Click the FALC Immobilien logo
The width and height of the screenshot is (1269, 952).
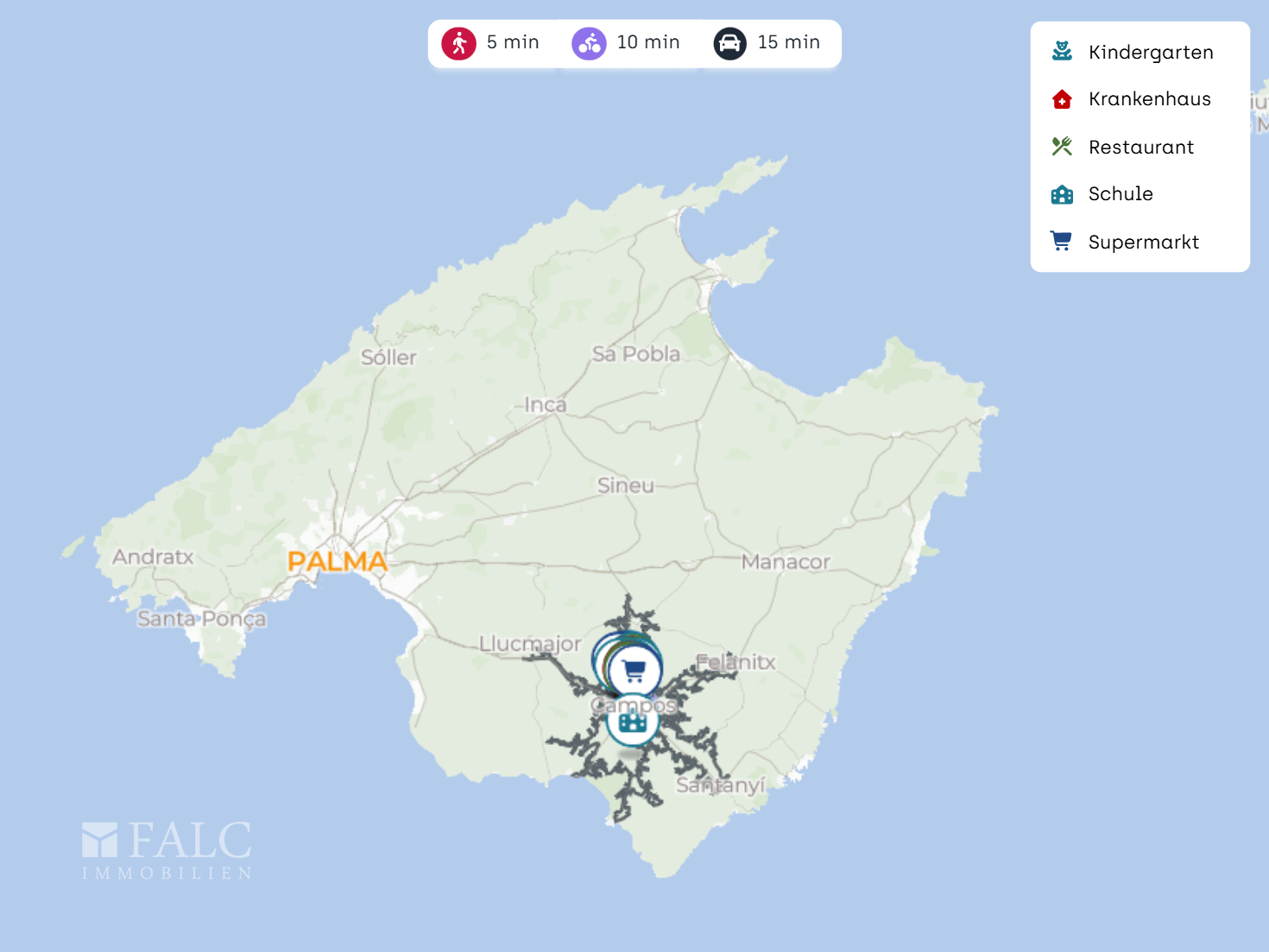pos(167,850)
